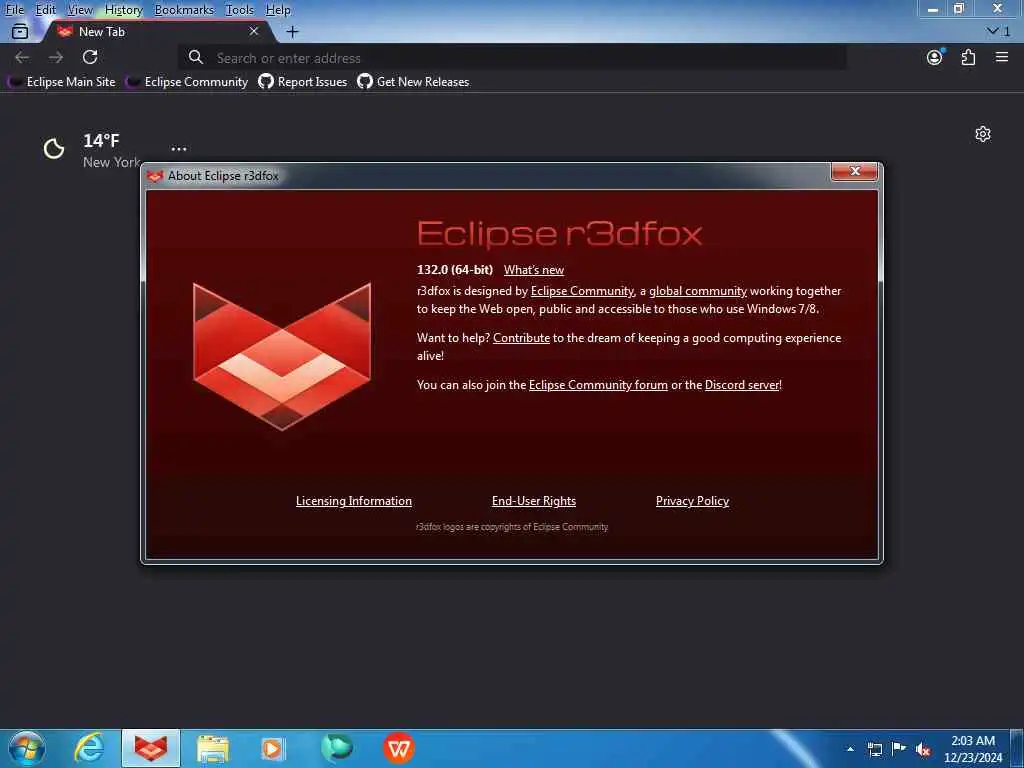Click the 132.0 (64-bit) version text

[455, 270]
